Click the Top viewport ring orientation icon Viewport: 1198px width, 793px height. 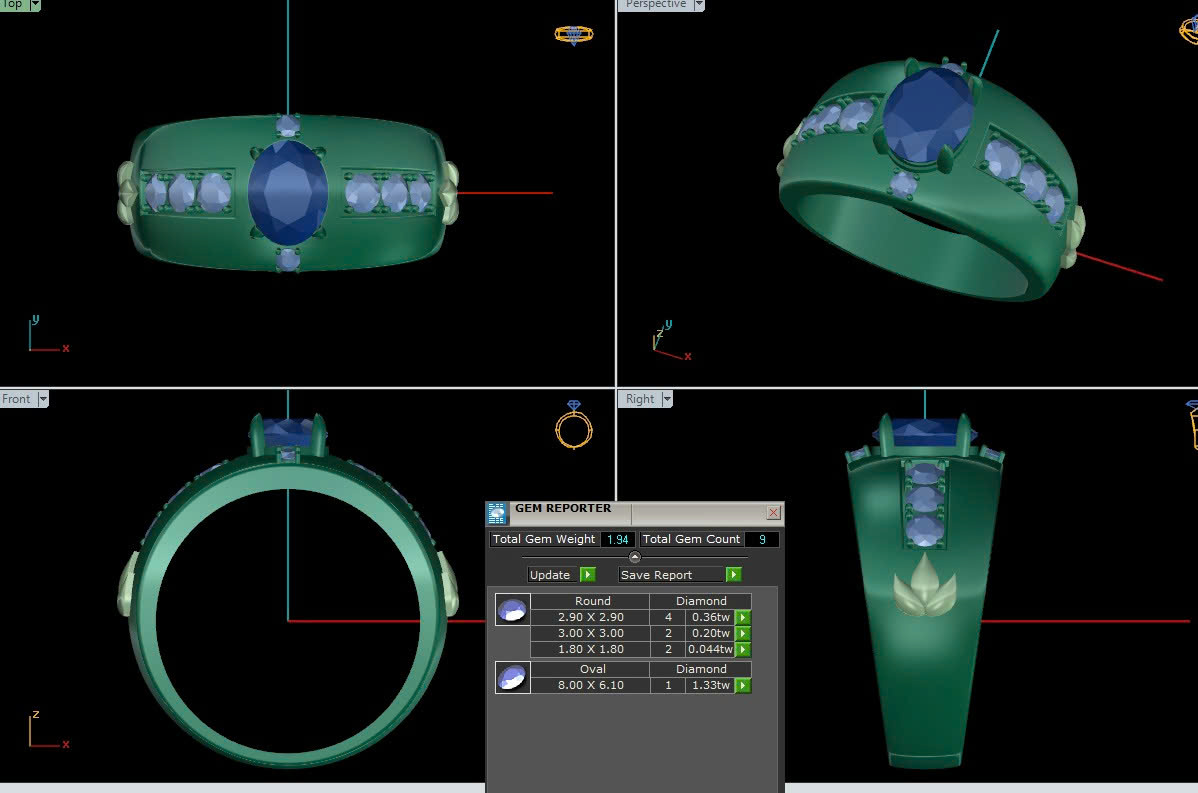pos(574,34)
